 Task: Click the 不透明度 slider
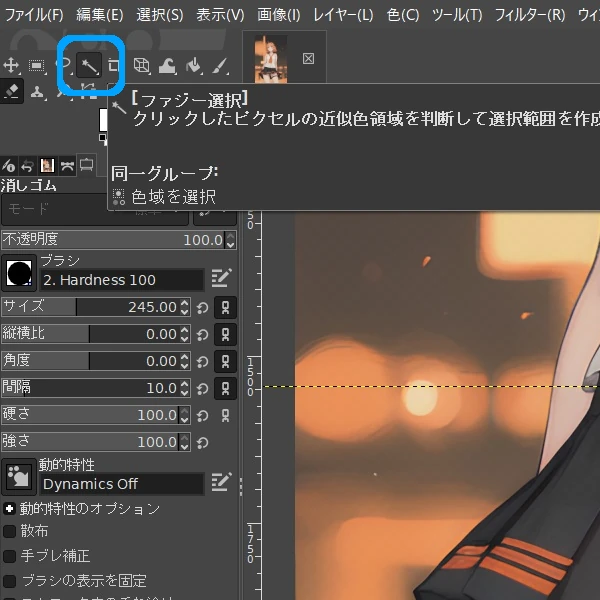pyautogui.click(x=114, y=240)
